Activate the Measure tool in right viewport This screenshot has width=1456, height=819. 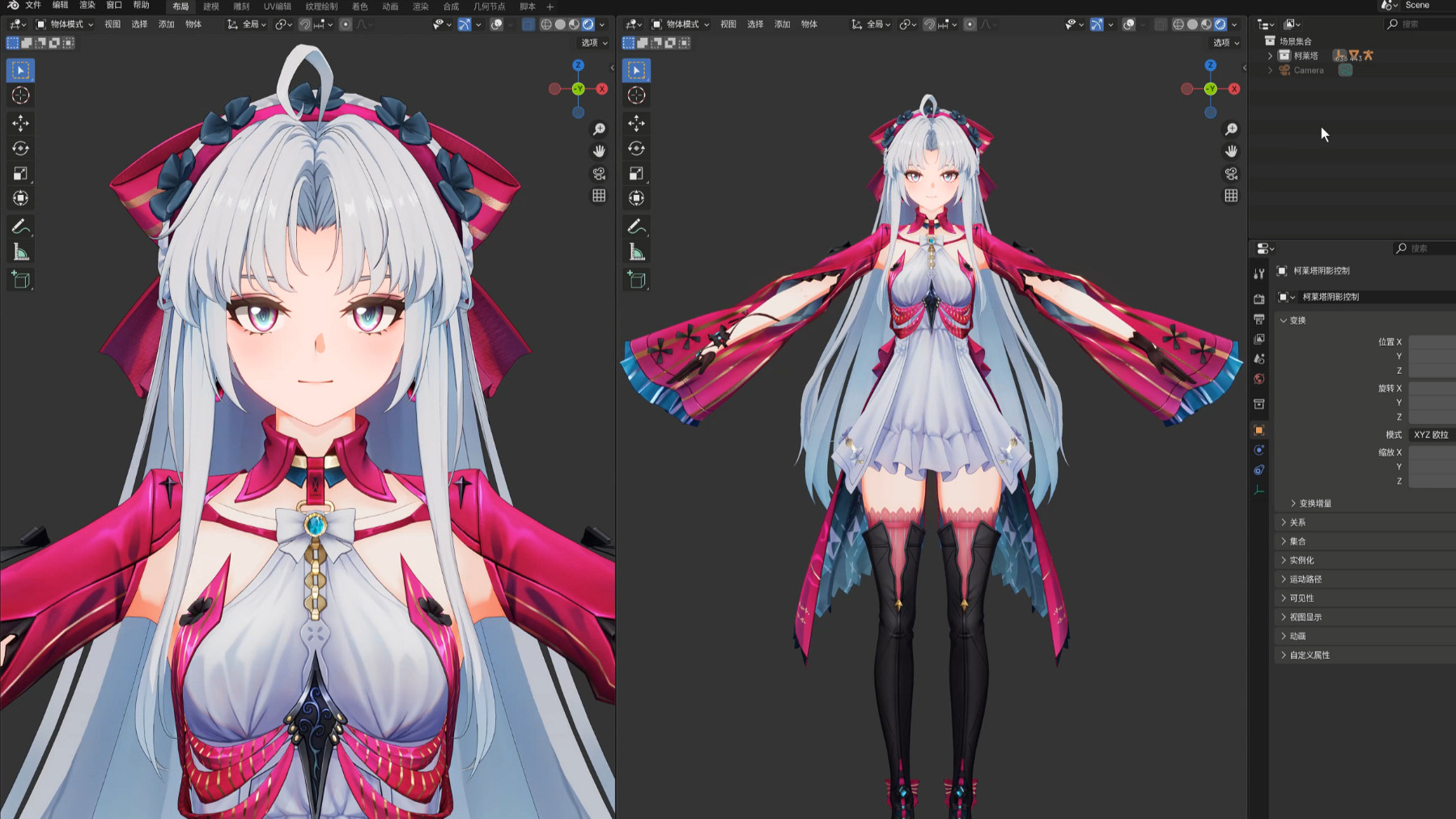(637, 253)
